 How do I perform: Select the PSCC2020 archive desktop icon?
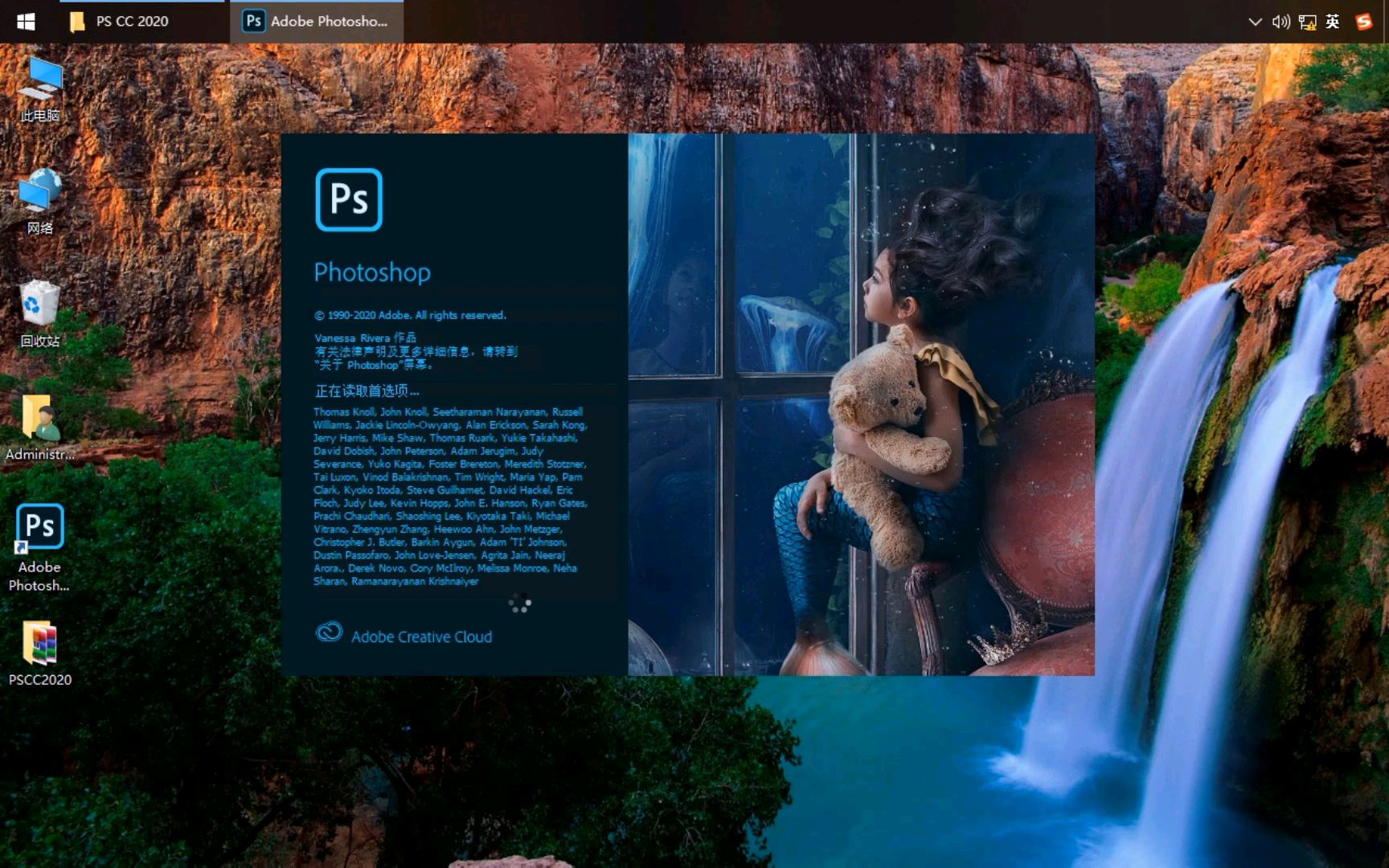(x=40, y=654)
